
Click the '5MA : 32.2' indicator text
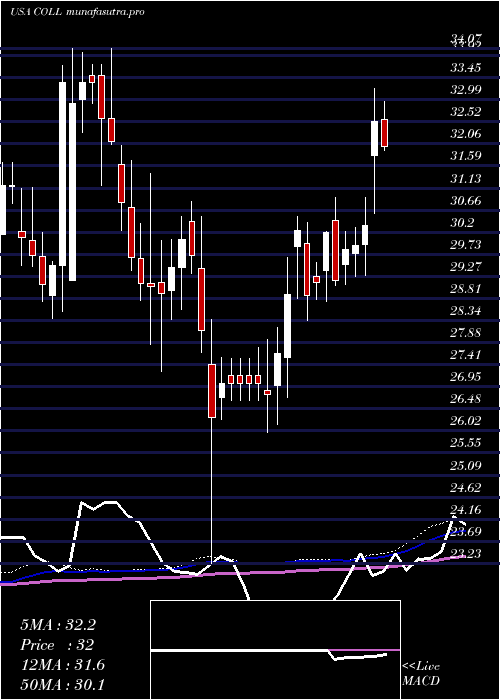pyautogui.click(x=58, y=625)
